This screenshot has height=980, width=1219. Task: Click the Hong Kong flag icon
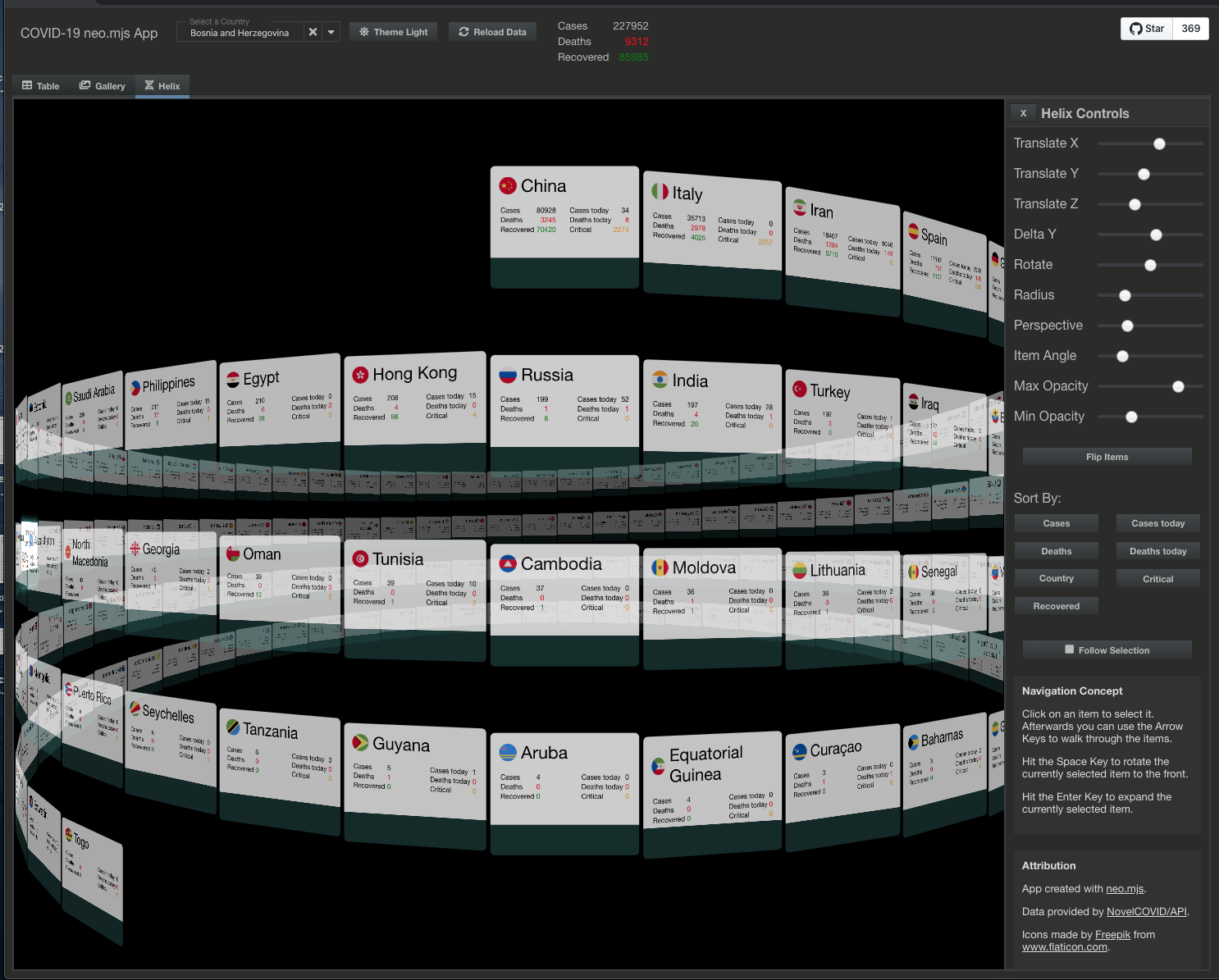(x=360, y=375)
